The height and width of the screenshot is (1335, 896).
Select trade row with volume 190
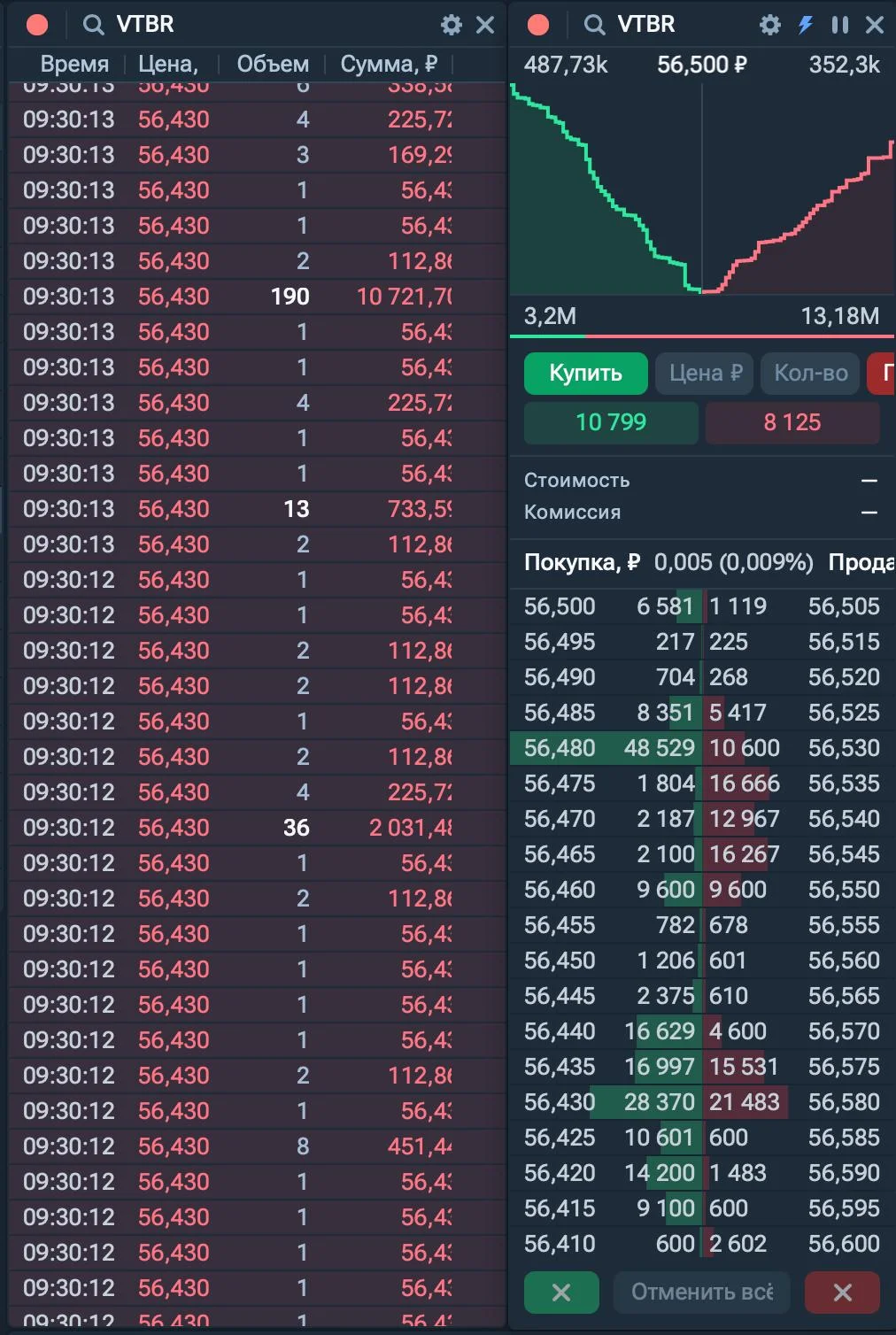coord(257,297)
